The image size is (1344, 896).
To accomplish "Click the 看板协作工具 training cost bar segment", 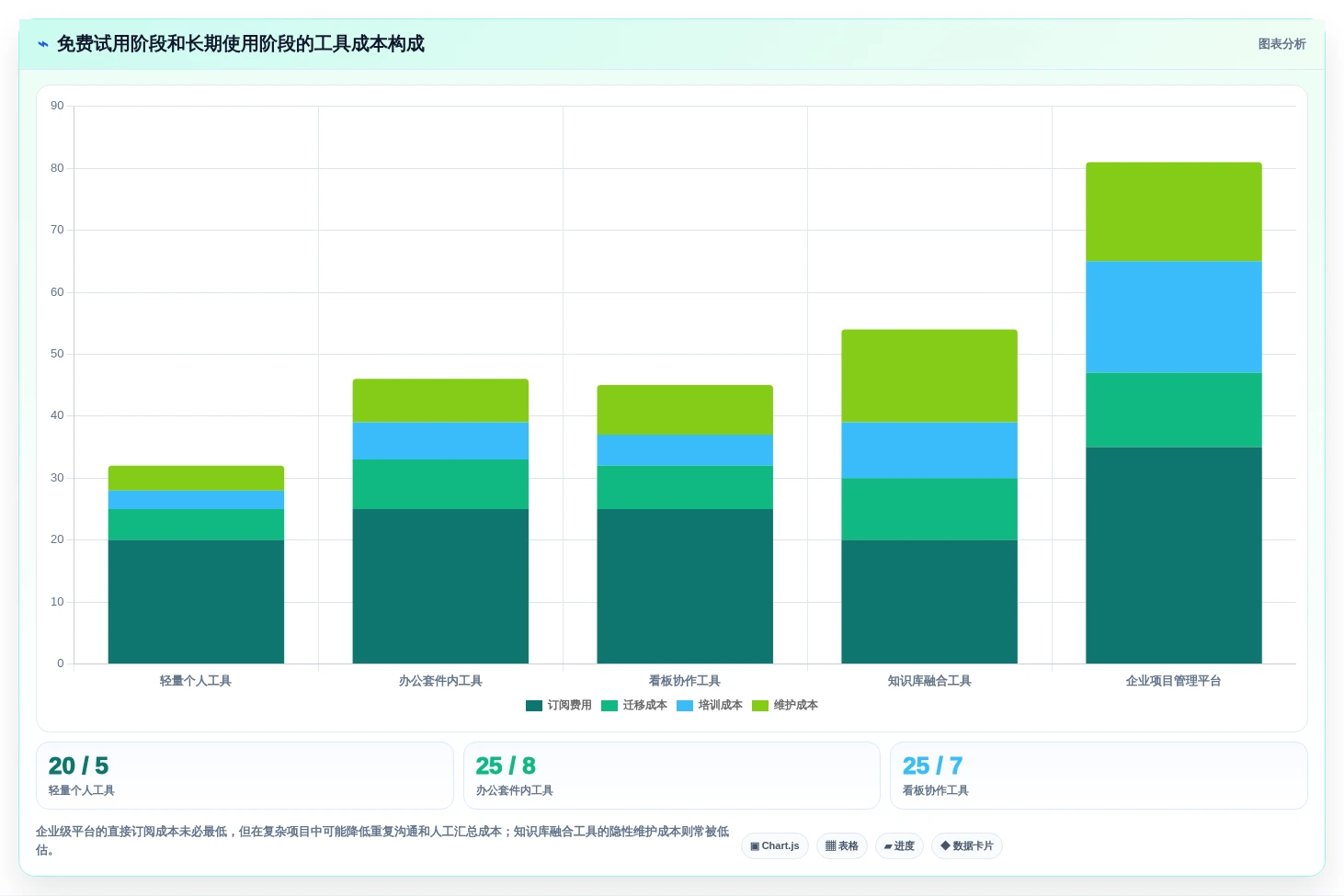I will click(685, 450).
